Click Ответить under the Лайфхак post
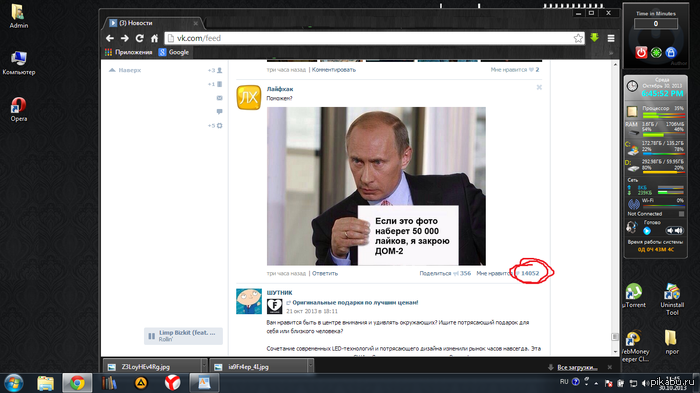This screenshot has height=393, width=700. (x=325, y=273)
